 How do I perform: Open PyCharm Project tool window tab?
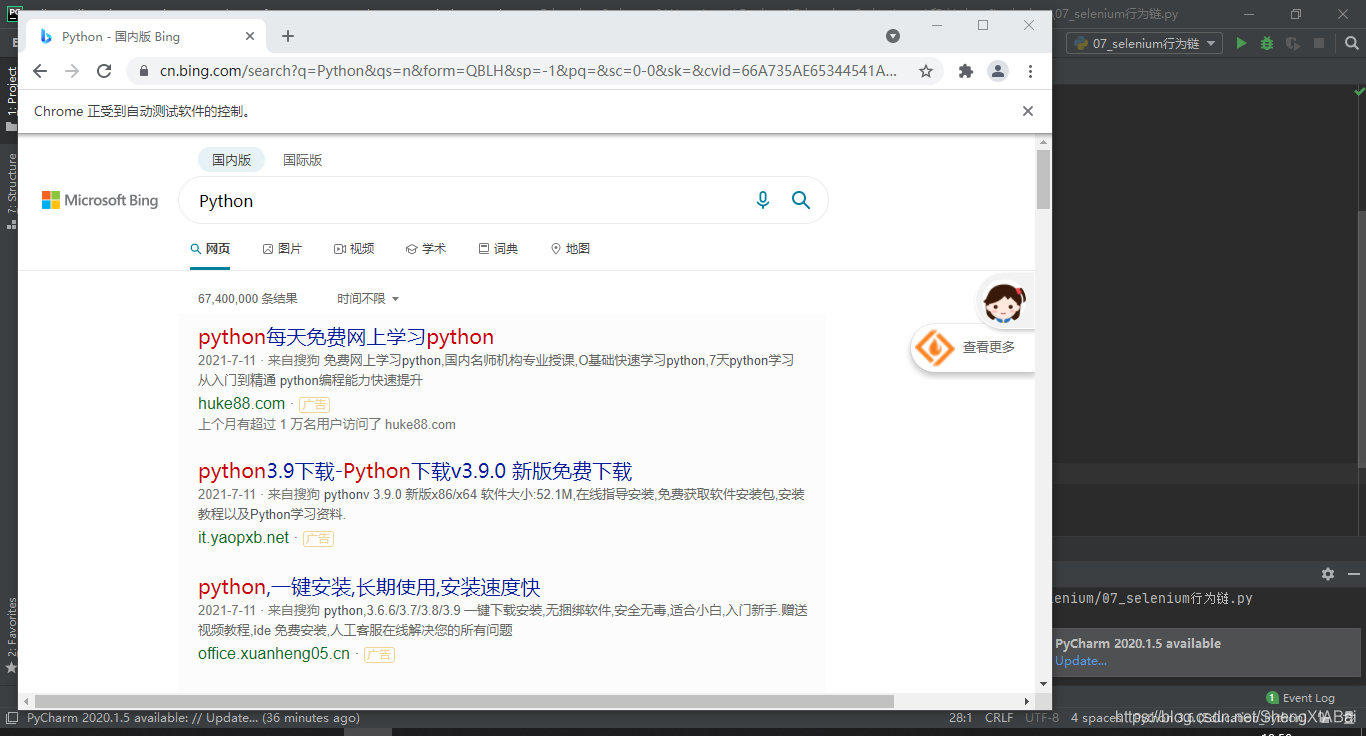11,98
